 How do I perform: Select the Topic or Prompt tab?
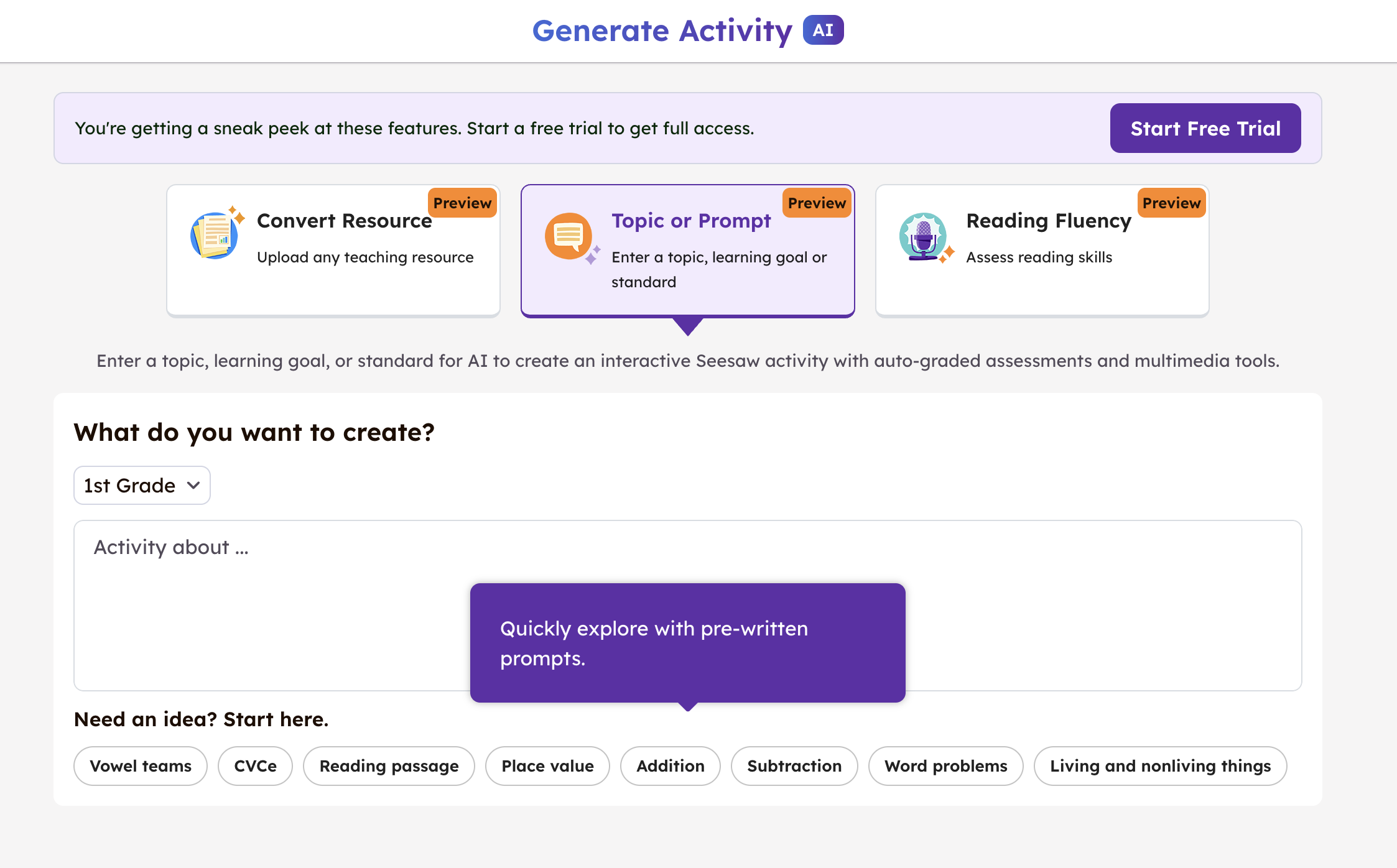coord(688,251)
